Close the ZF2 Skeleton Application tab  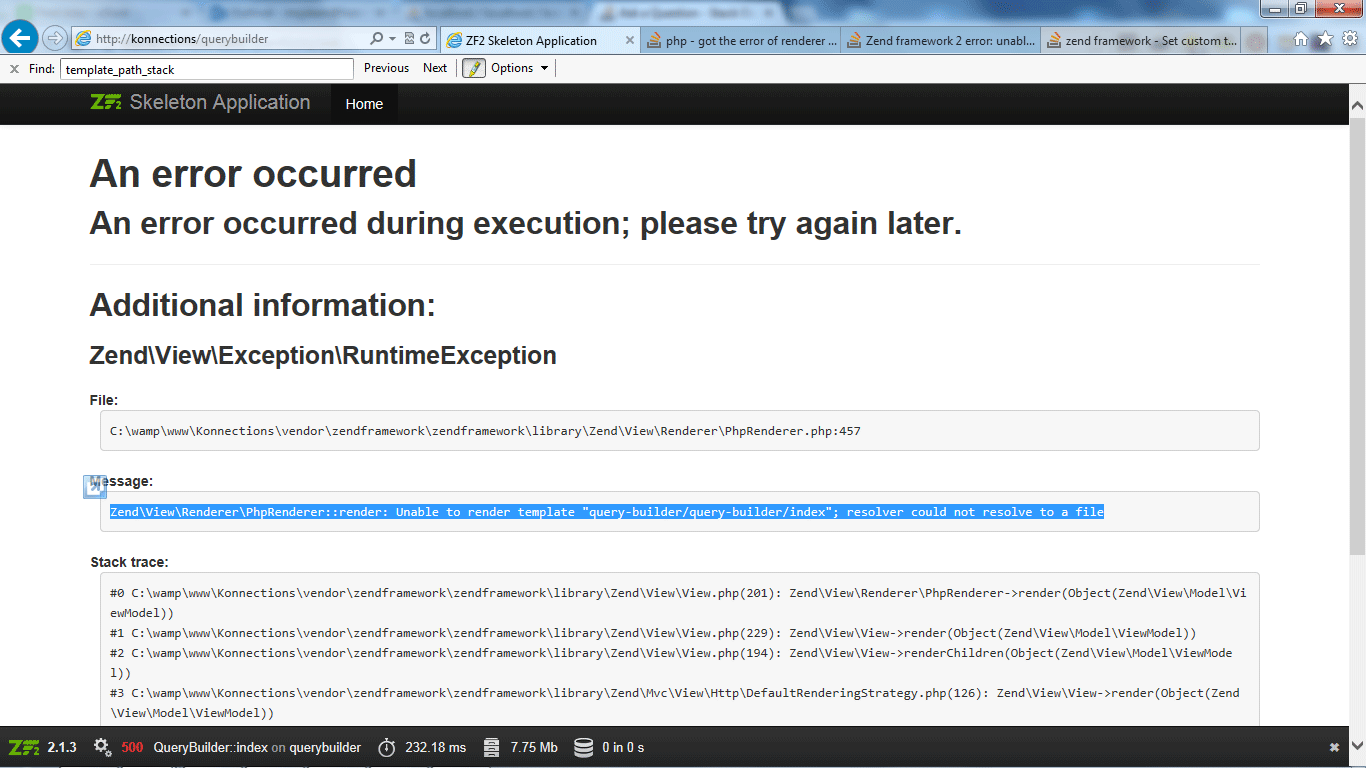pos(630,41)
